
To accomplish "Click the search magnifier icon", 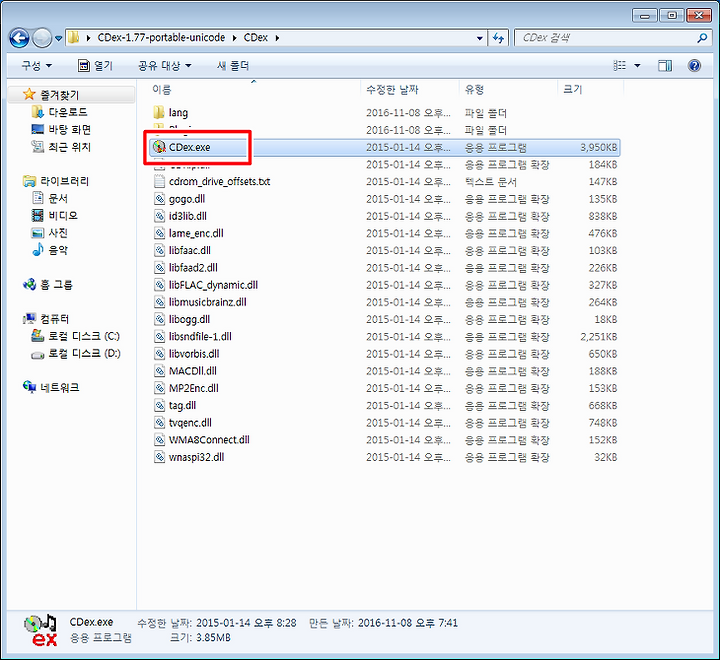I will [702, 38].
